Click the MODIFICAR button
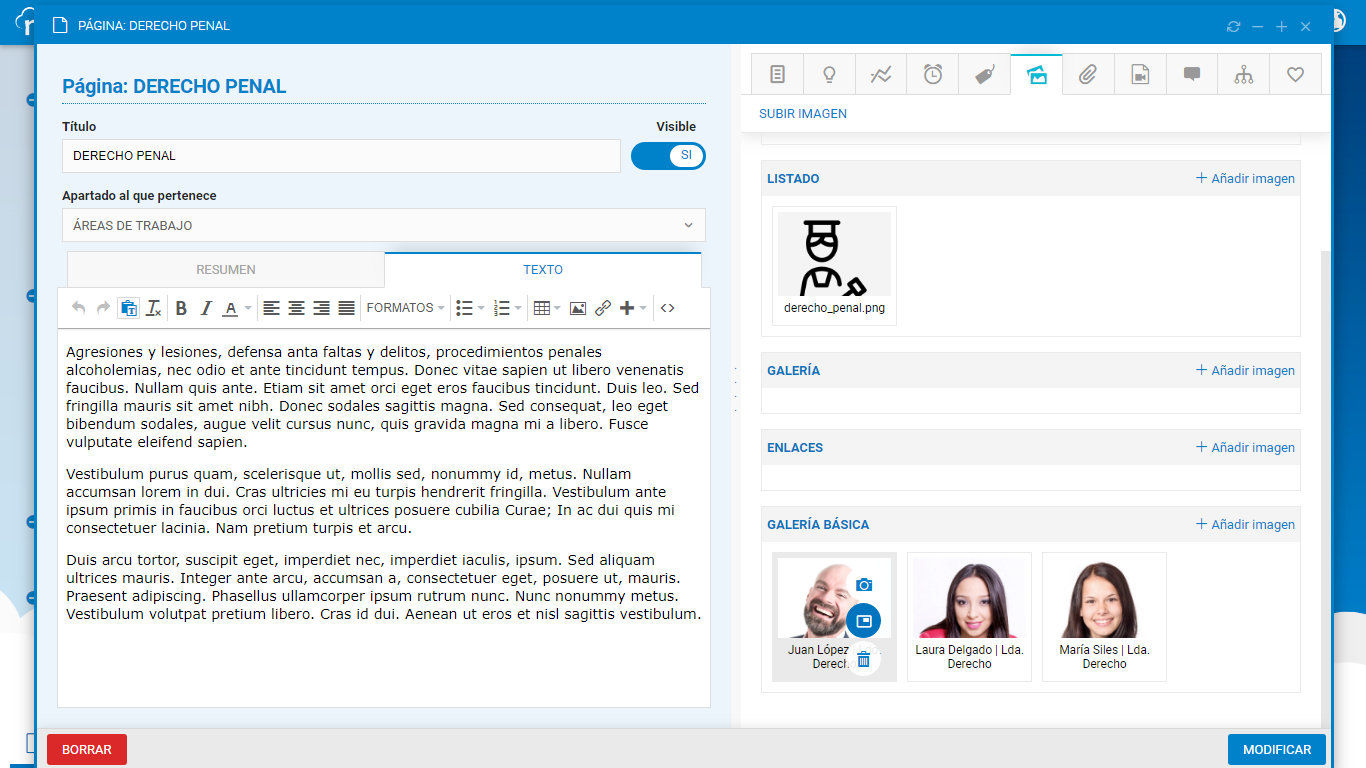 click(1276, 750)
